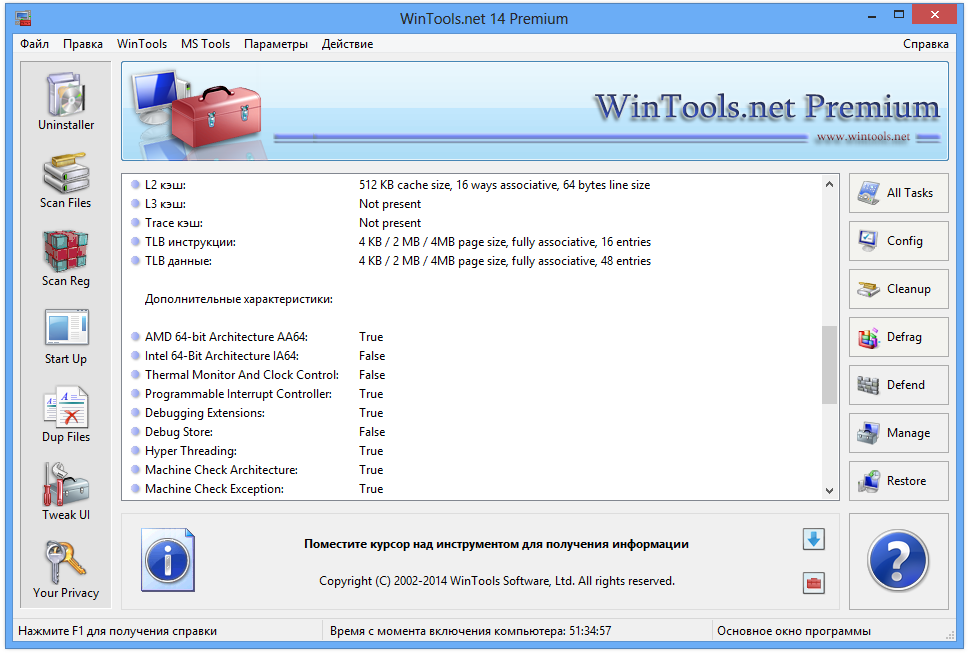The width and height of the screenshot is (969, 656).
Task: Open the Config settings
Action: coord(897,241)
